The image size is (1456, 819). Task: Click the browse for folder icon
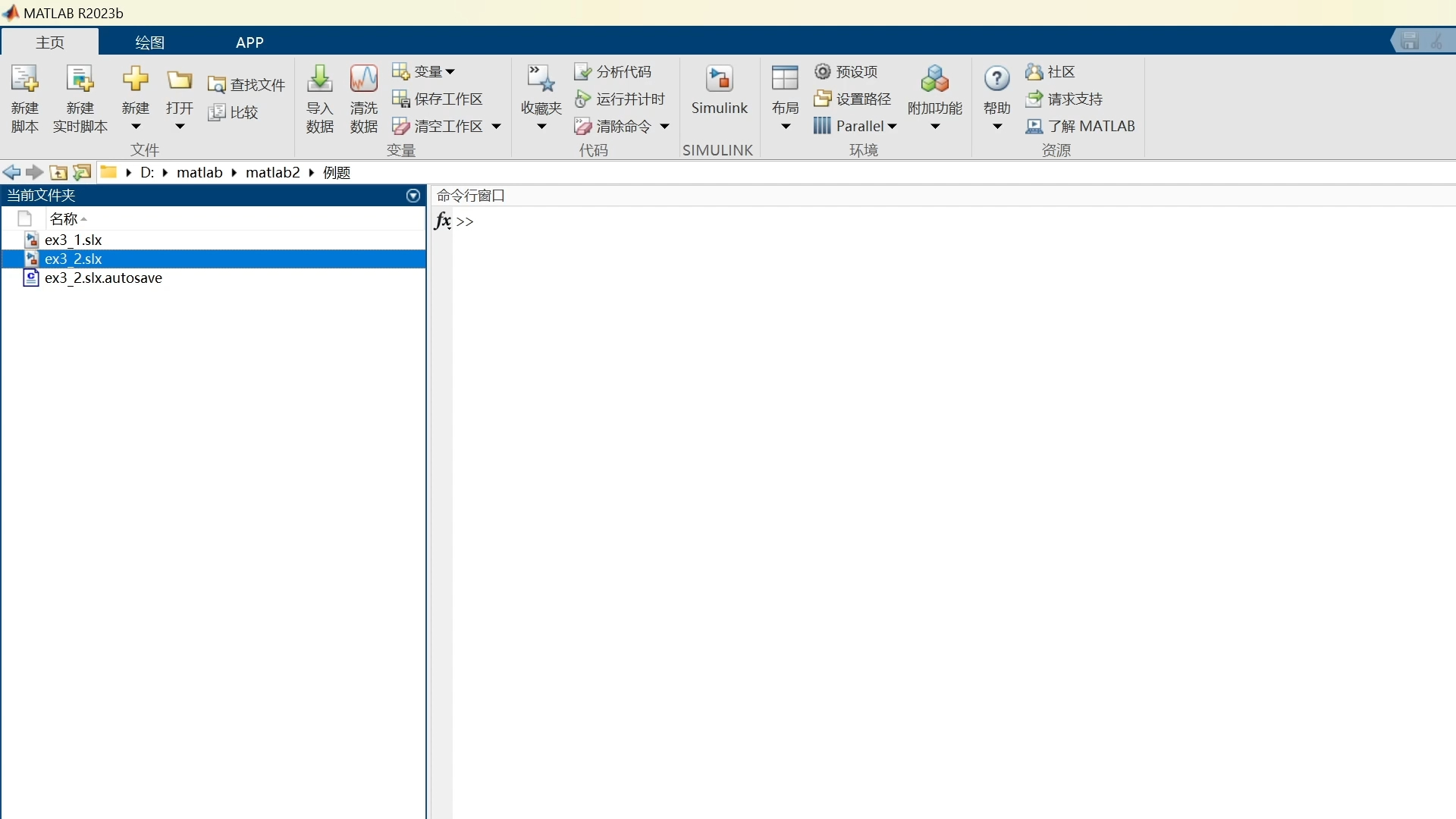82,173
